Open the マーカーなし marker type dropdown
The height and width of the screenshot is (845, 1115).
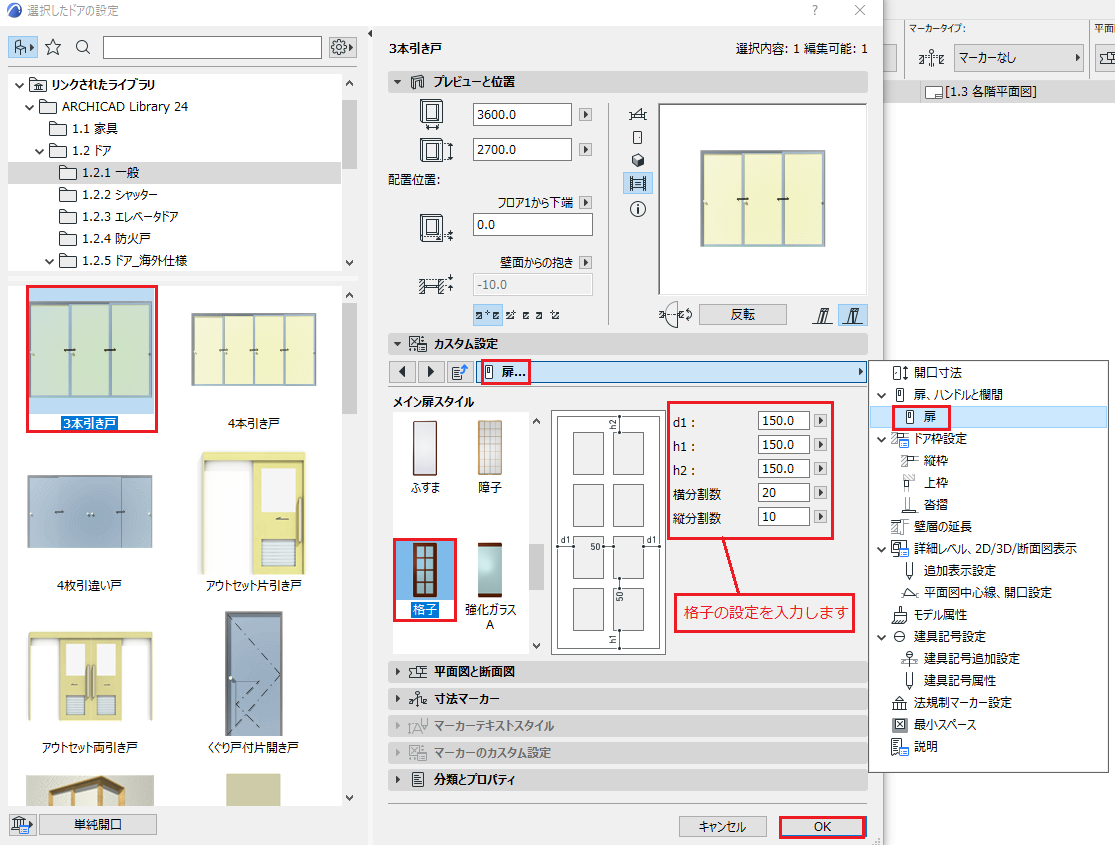click(x=1018, y=58)
